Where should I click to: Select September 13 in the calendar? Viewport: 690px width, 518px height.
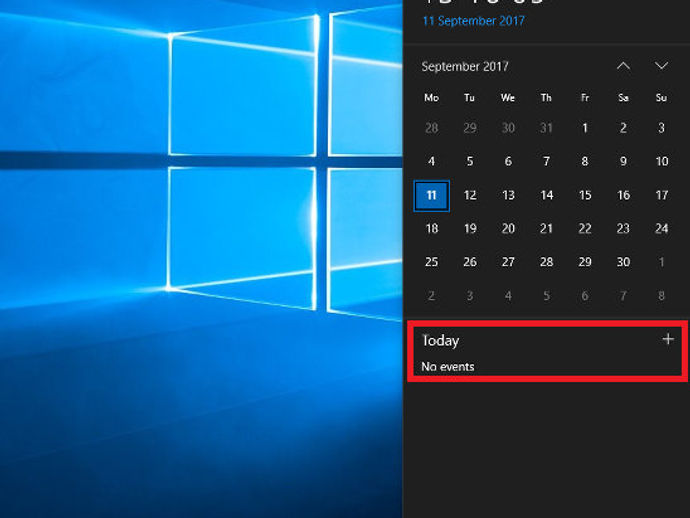click(508, 195)
